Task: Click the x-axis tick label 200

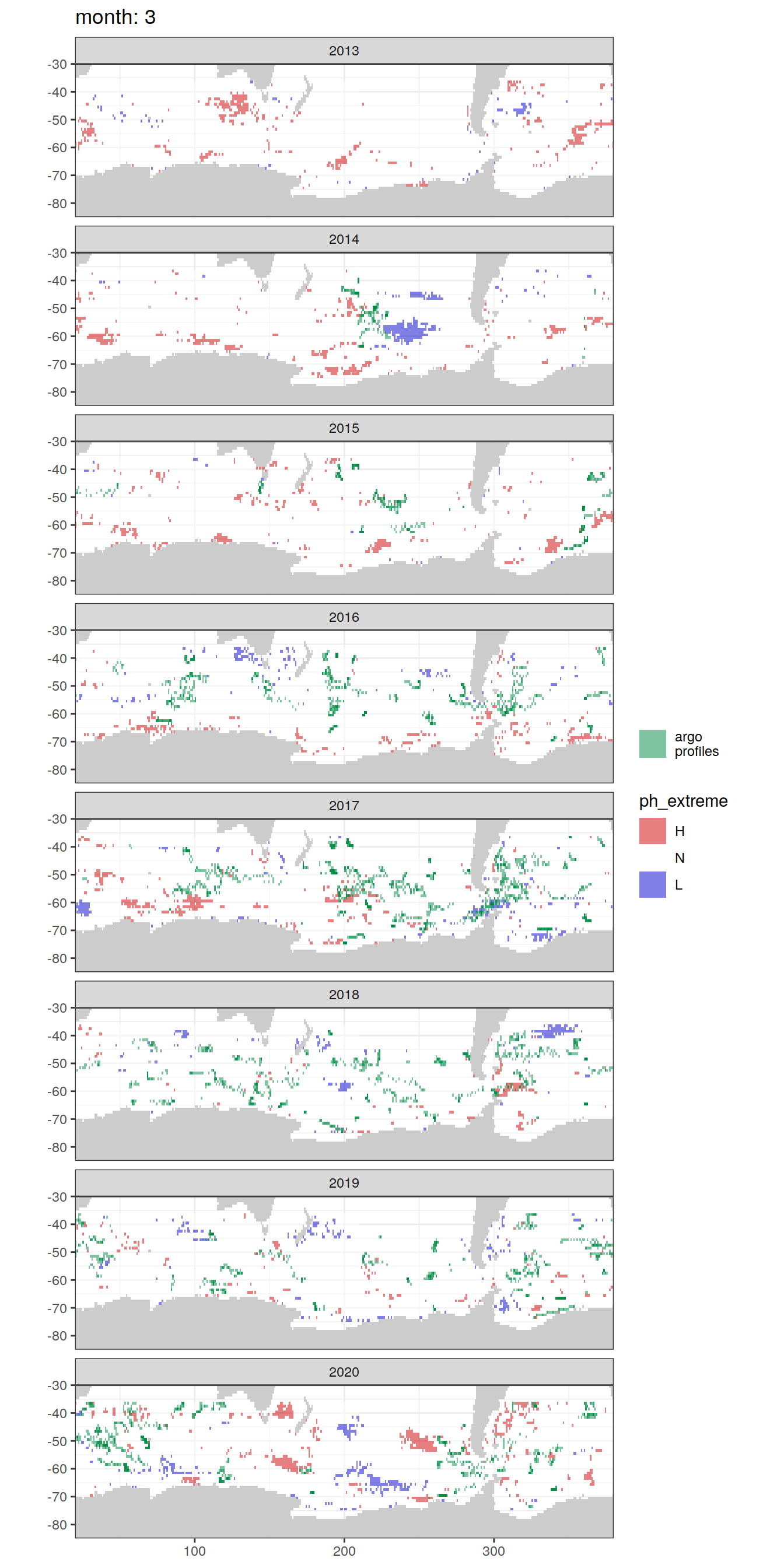Action: pos(344,1551)
